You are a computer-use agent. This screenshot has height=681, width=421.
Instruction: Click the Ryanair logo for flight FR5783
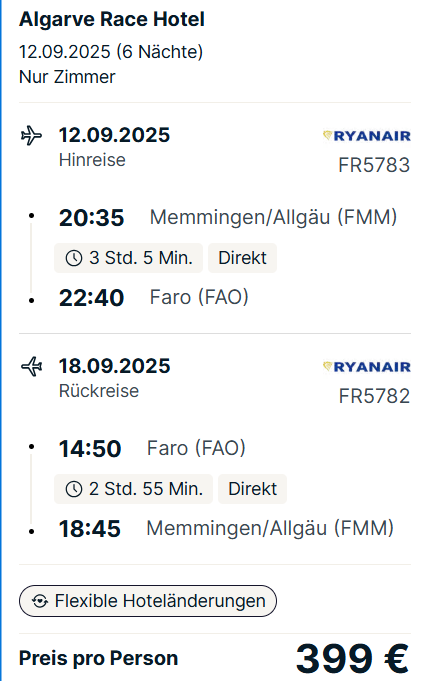(366, 136)
